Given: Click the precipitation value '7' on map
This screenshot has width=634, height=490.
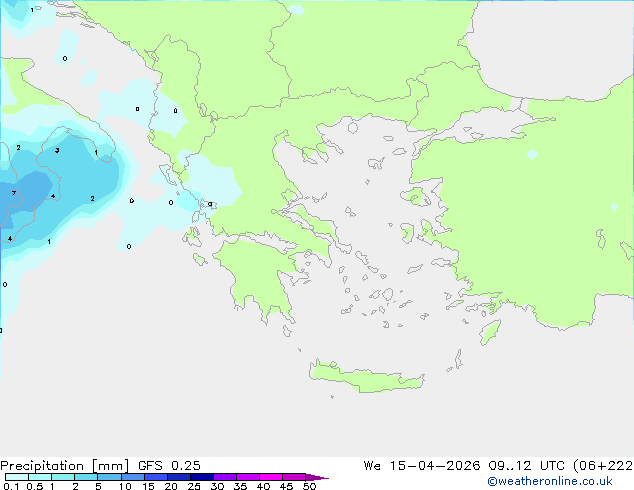Looking at the screenshot, I should (x=14, y=193).
